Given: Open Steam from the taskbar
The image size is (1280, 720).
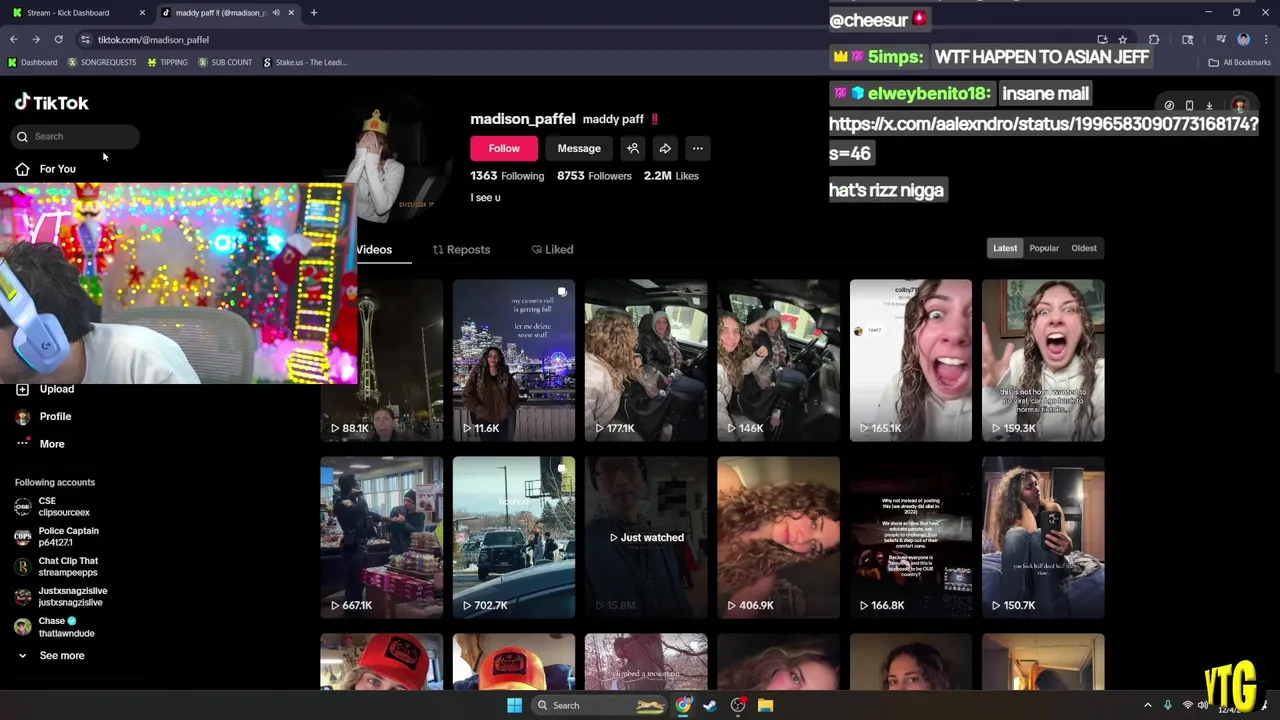Looking at the screenshot, I should [x=710, y=705].
